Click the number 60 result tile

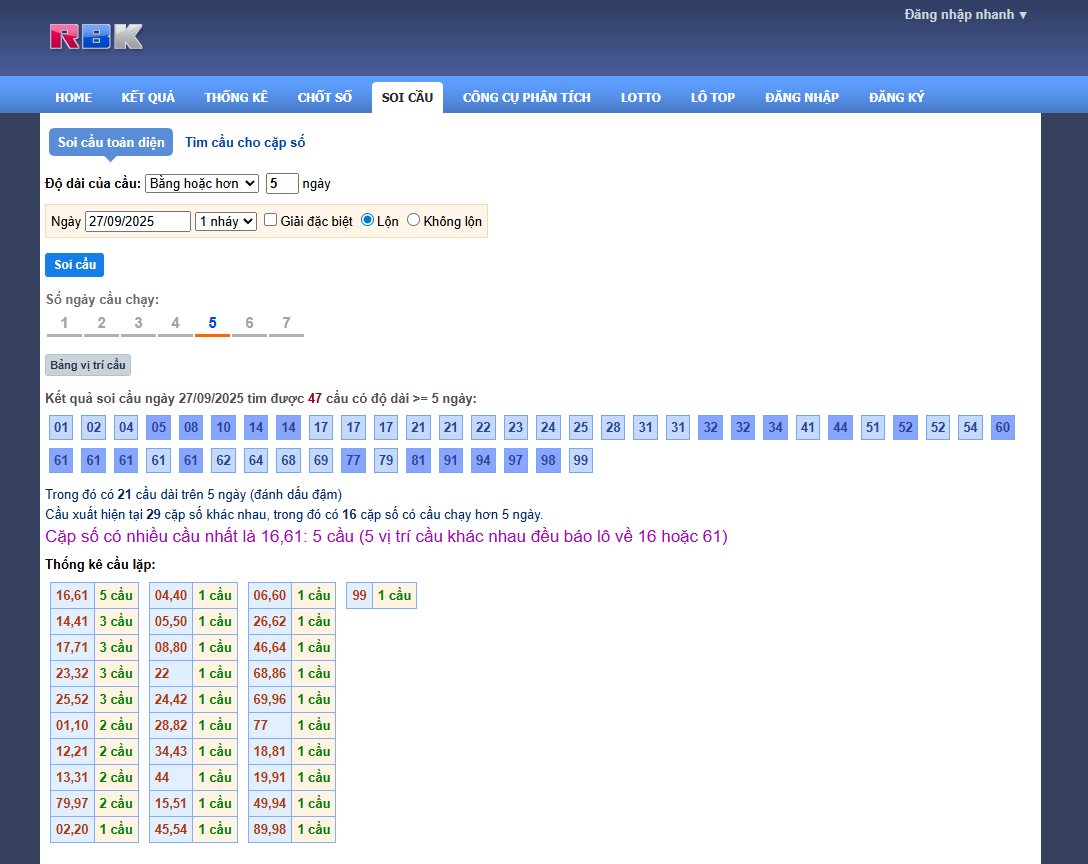click(1003, 428)
